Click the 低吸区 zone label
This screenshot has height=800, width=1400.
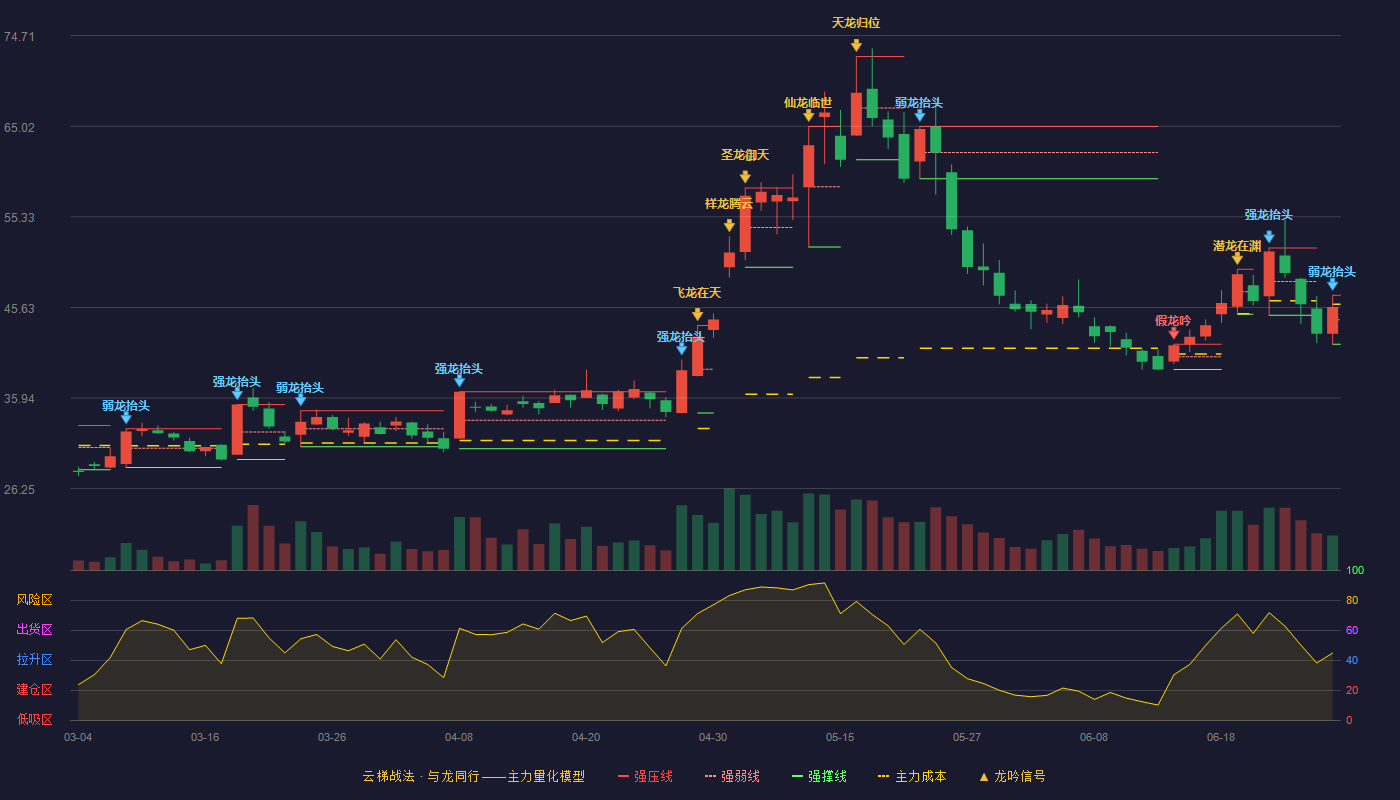click(x=34, y=719)
